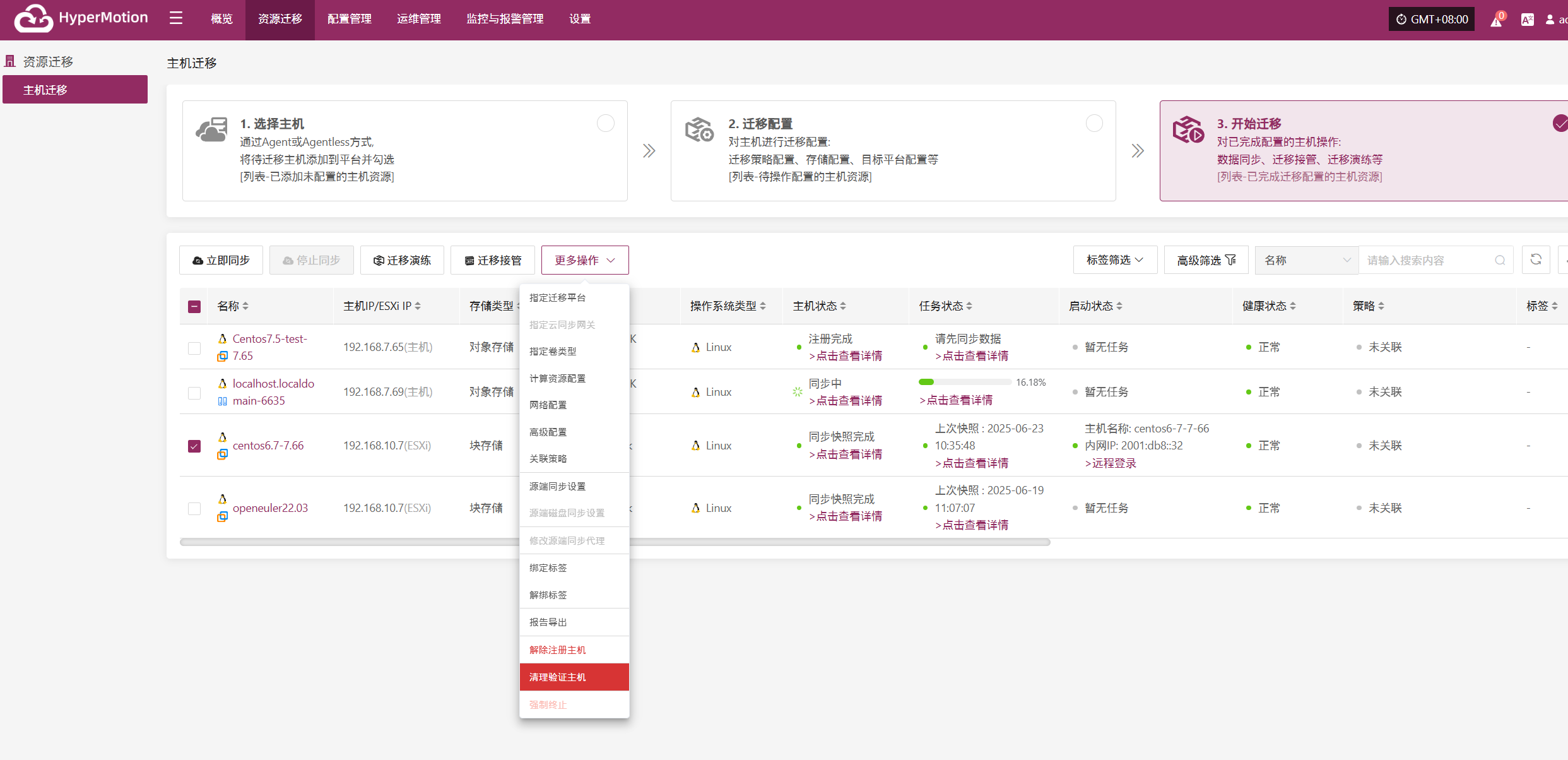Choose 报告导出 in the menu

[574, 622]
